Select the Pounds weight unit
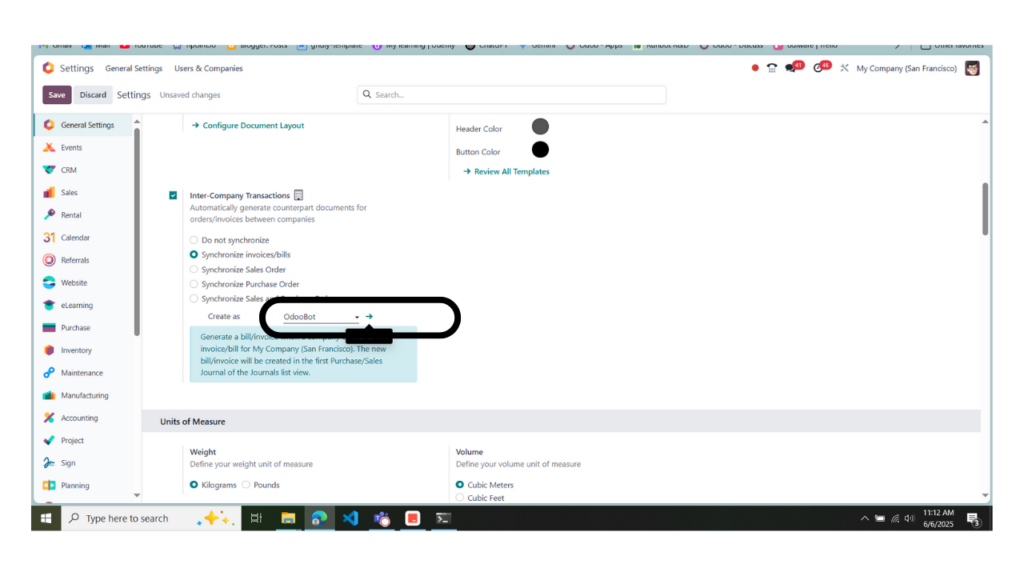The image size is (1024, 576). click(246, 485)
